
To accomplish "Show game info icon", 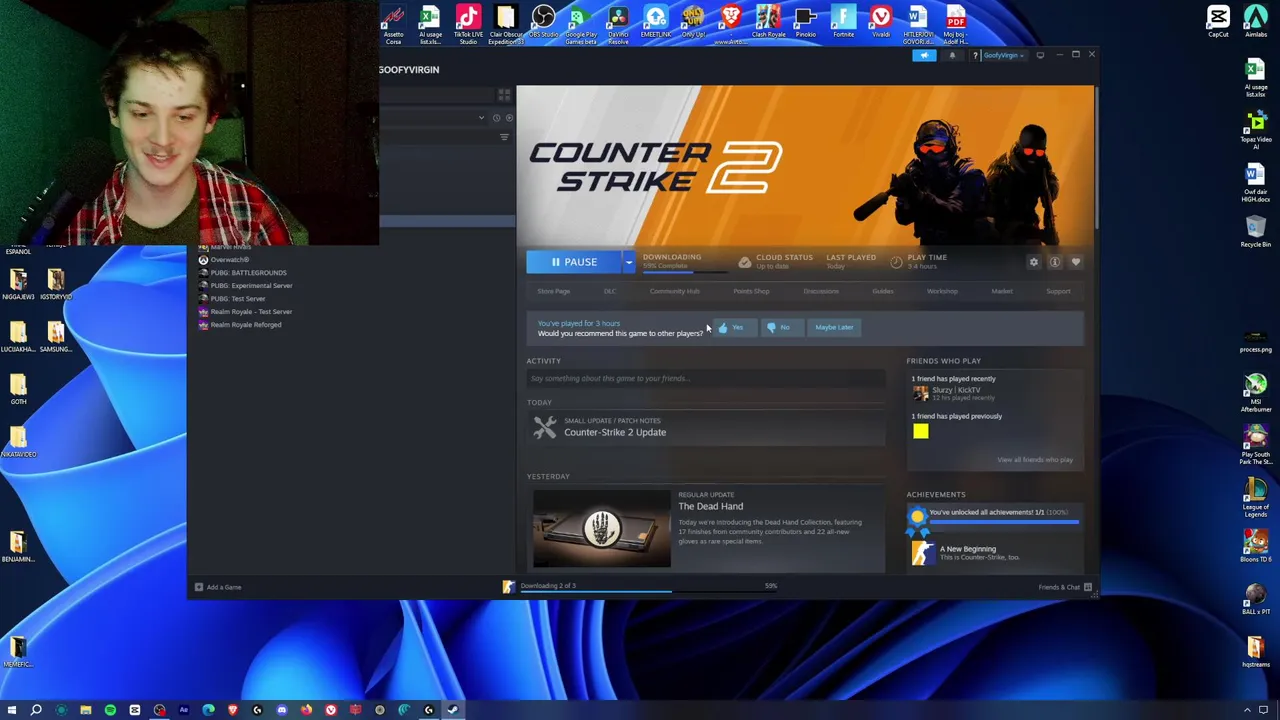I will click(1055, 262).
